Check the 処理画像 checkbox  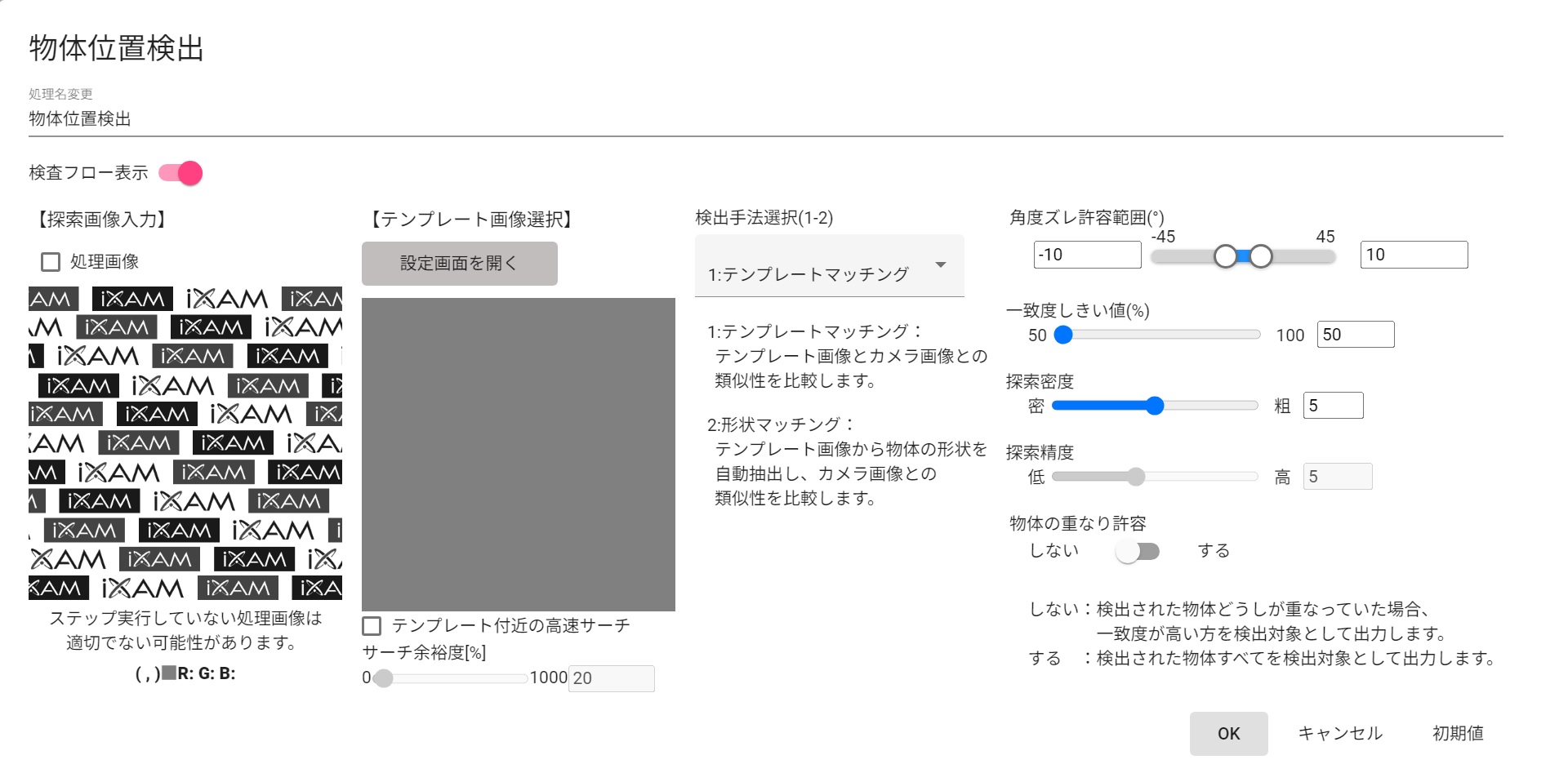[x=51, y=262]
